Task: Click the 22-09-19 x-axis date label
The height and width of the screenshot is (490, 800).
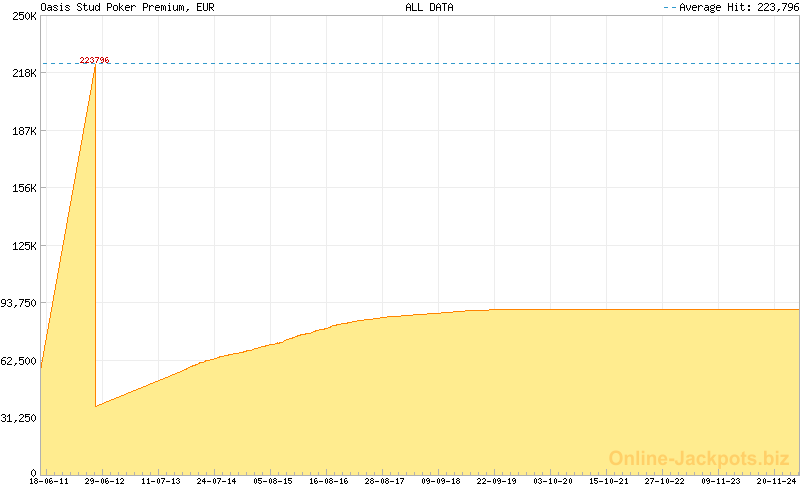Action: click(x=497, y=481)
